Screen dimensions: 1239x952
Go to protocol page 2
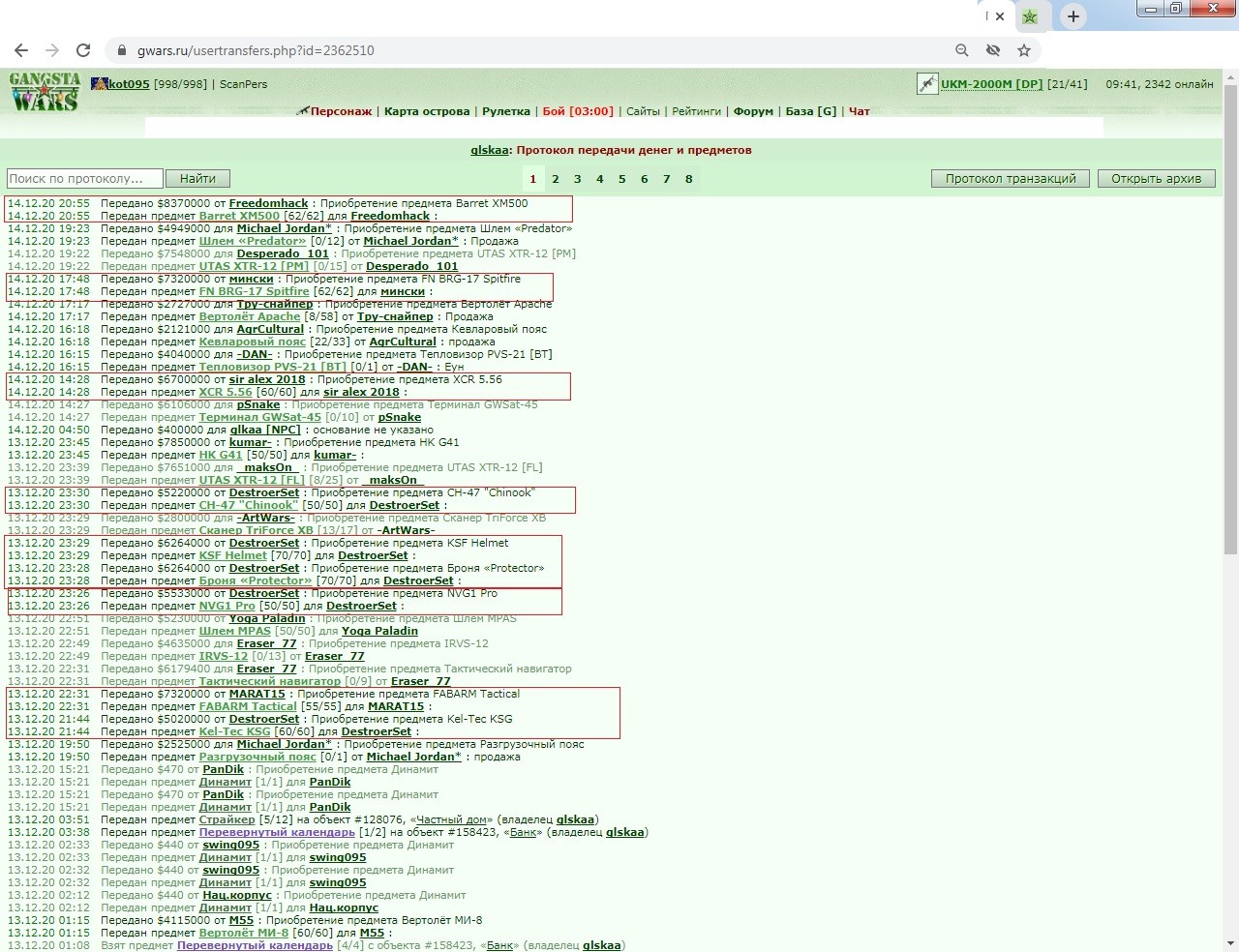pos(556,179)
